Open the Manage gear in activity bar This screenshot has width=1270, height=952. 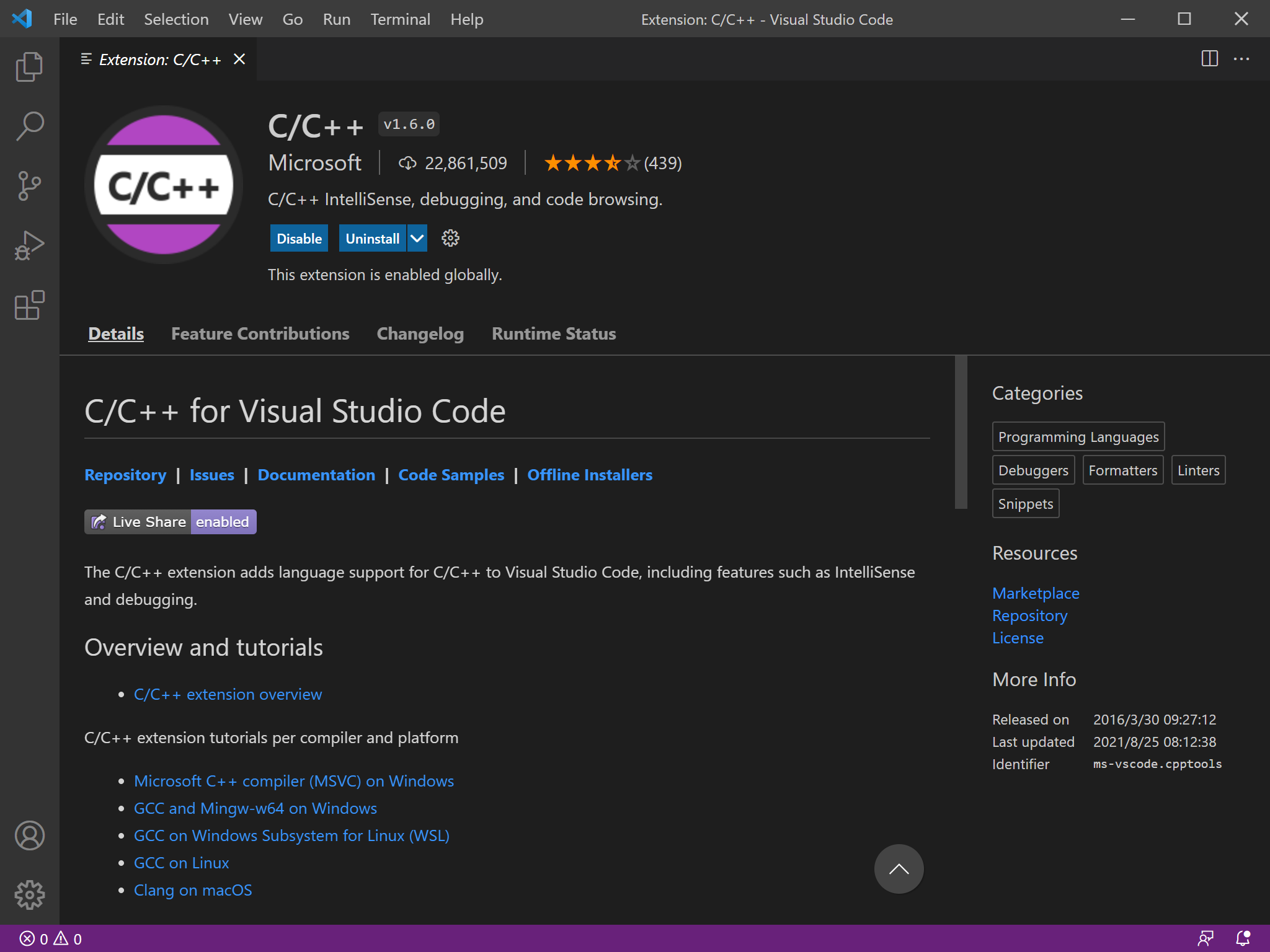(29, 895)
